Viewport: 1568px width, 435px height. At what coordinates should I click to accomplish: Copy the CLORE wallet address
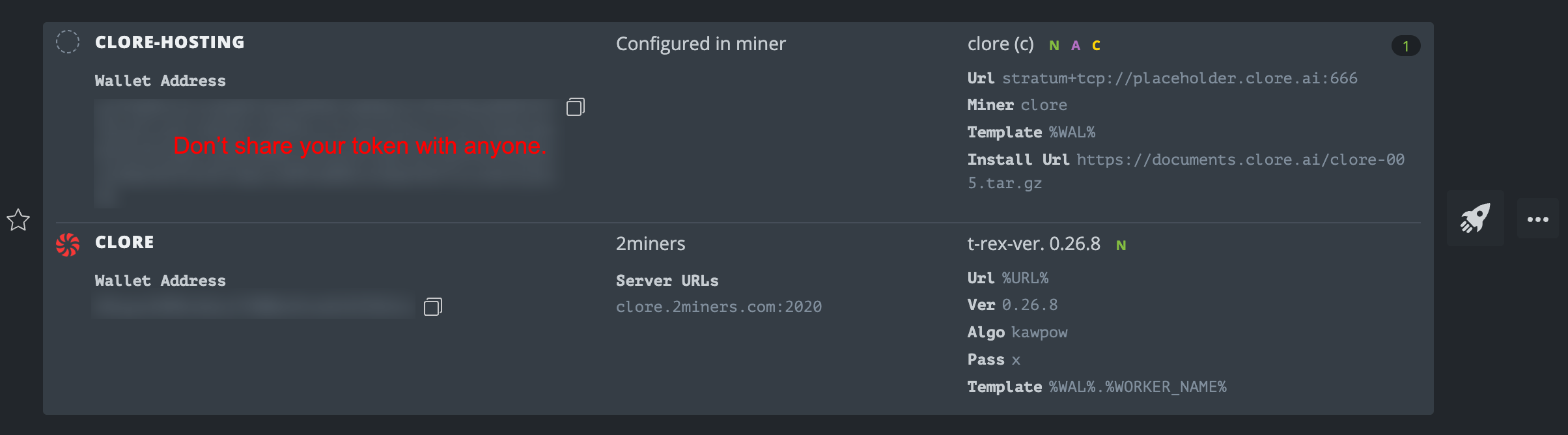[x=432, y=307]
